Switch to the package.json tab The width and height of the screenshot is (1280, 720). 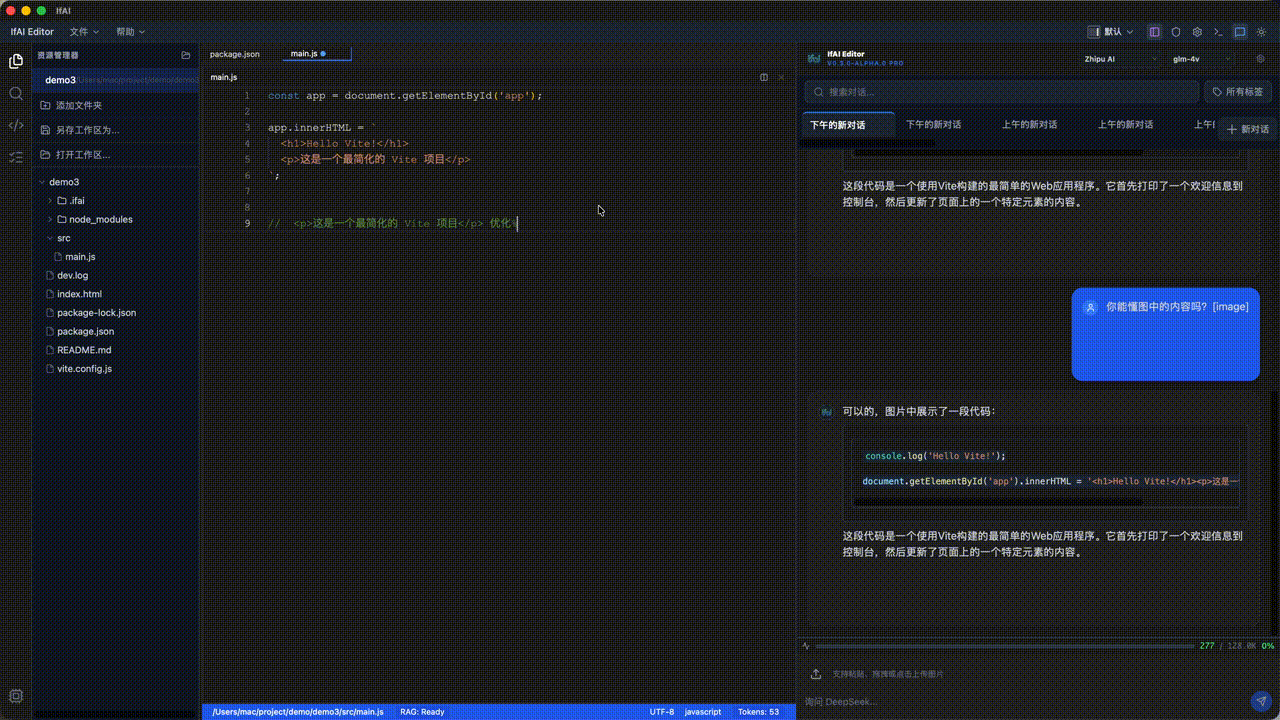tap(235, 54)
